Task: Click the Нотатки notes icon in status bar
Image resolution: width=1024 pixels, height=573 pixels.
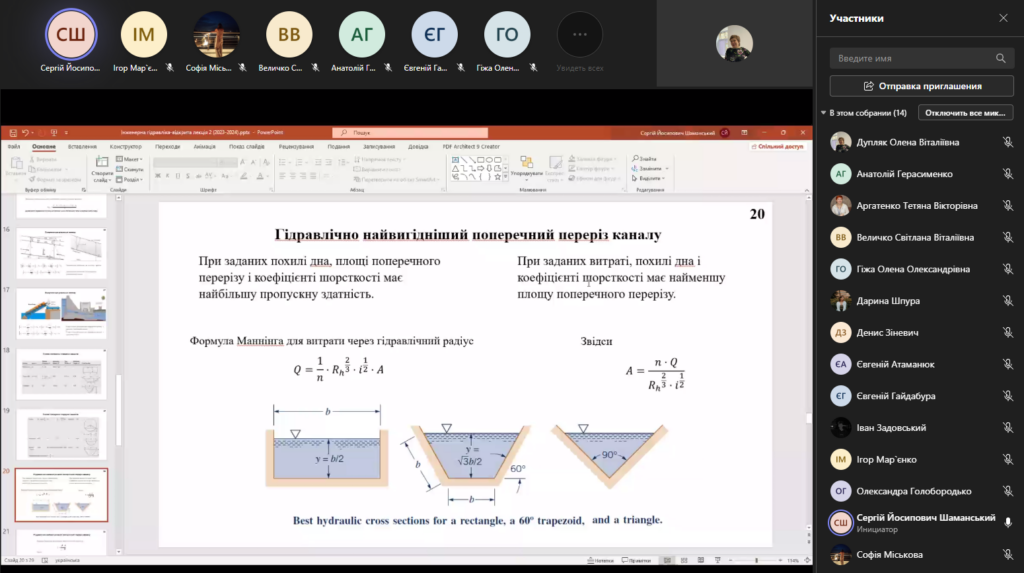Action: tap(590, 560)
